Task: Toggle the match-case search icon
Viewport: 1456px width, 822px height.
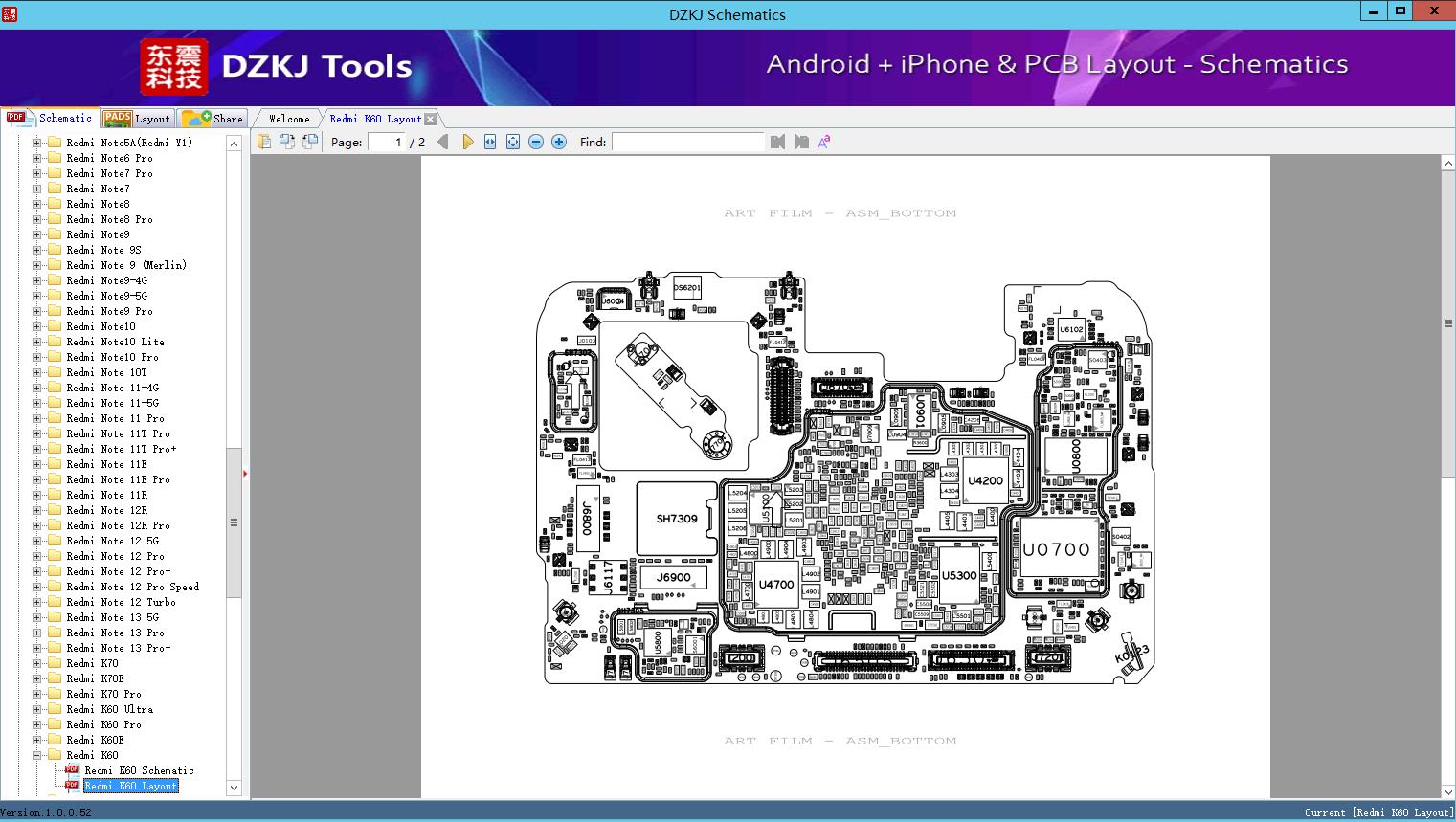Action: (x=823, y=142)
